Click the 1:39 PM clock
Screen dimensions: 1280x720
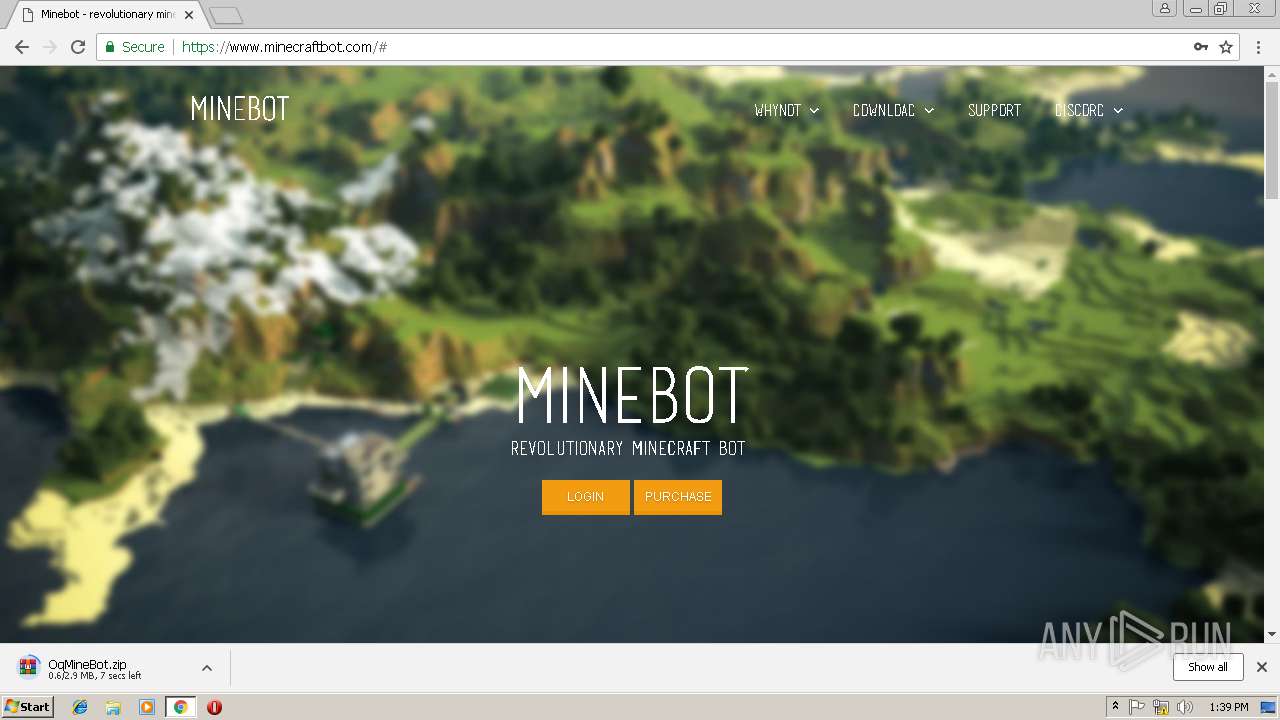point(1229,707)
